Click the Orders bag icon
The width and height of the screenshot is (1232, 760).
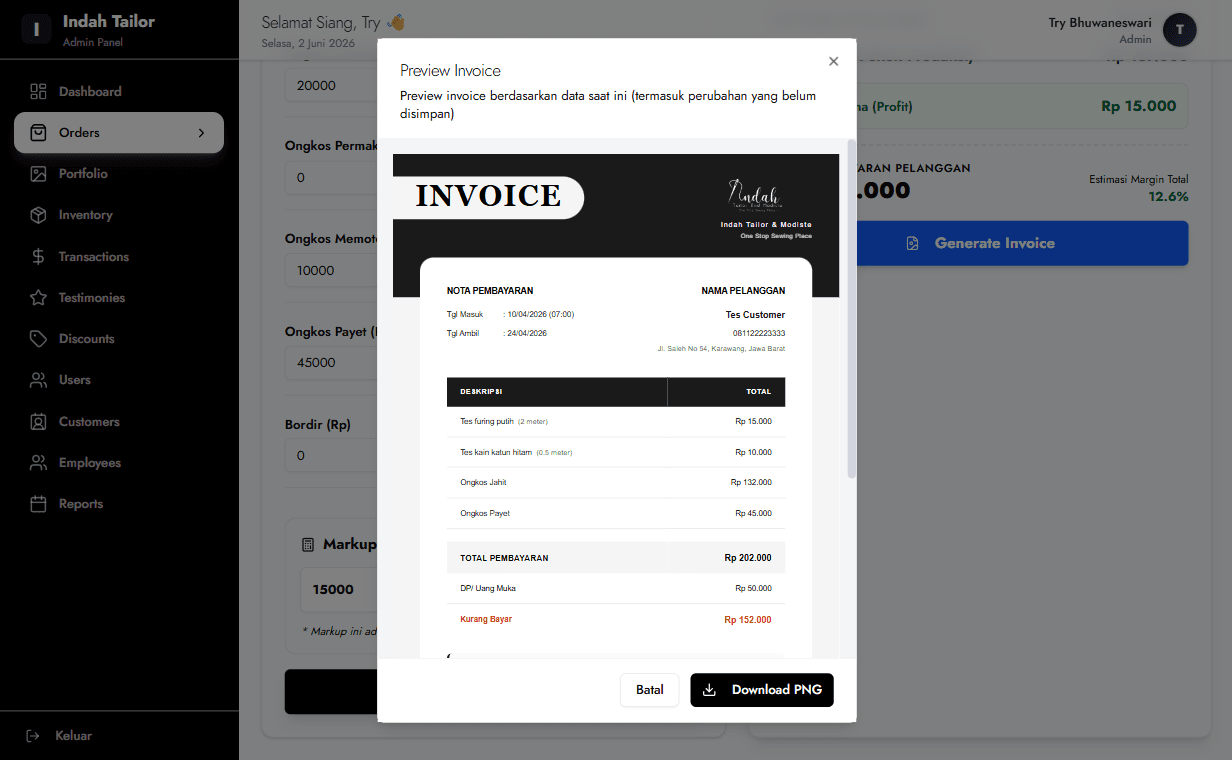click(x=38, y=132)
